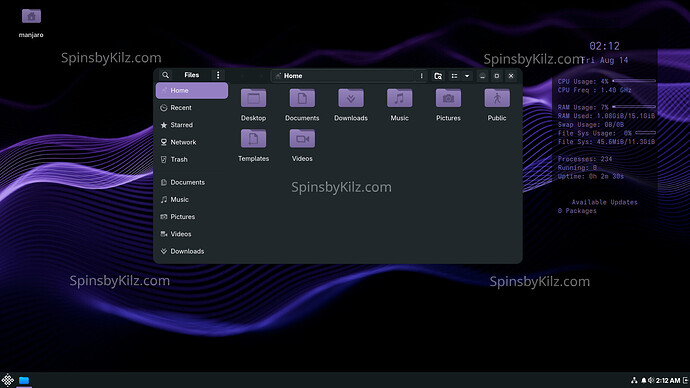Expand the view options dropdown arrow
This screenshot has height=388, width=690.
467,76
